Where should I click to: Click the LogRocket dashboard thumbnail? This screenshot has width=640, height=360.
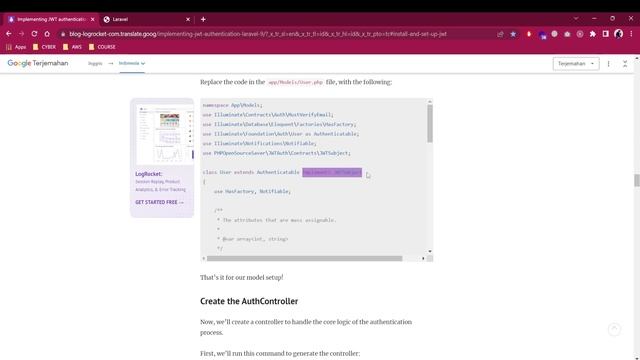coord(165,134)
